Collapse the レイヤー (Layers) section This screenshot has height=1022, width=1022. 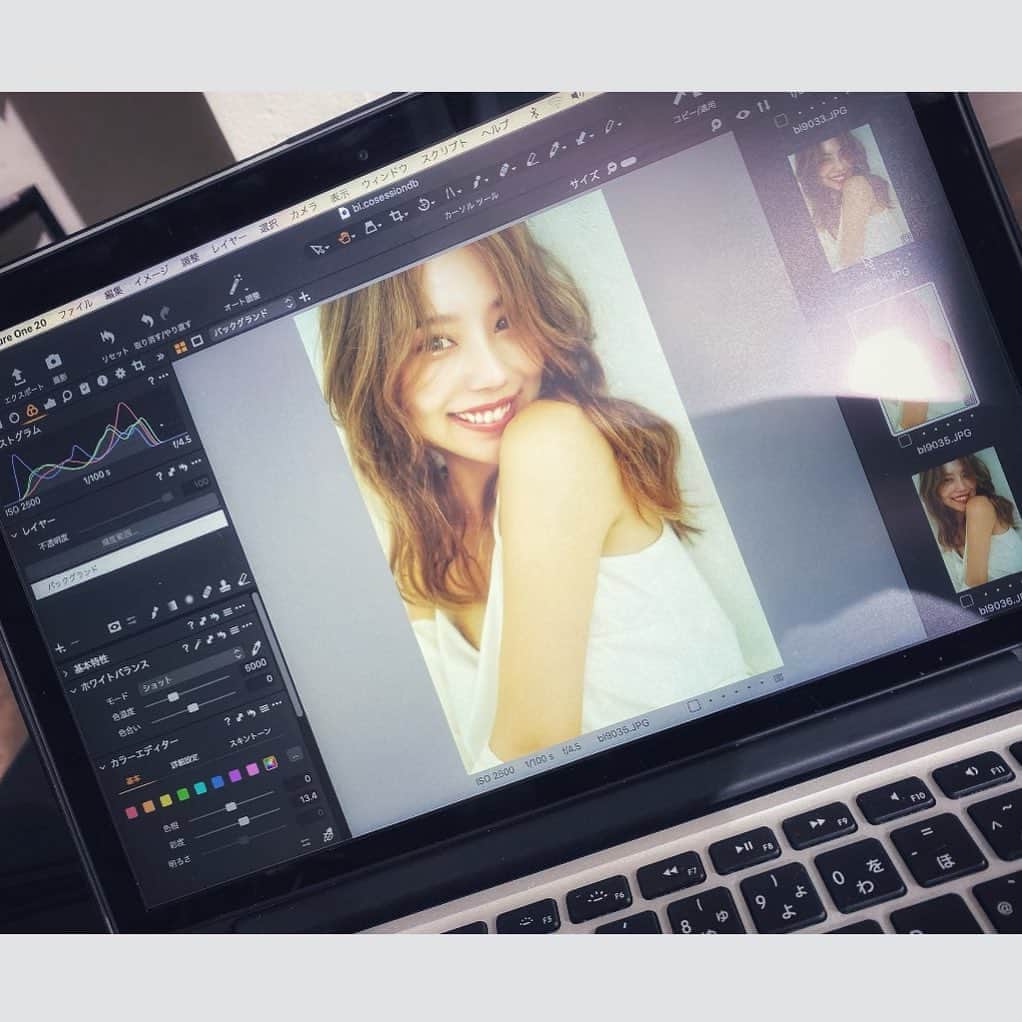(14, 534)
